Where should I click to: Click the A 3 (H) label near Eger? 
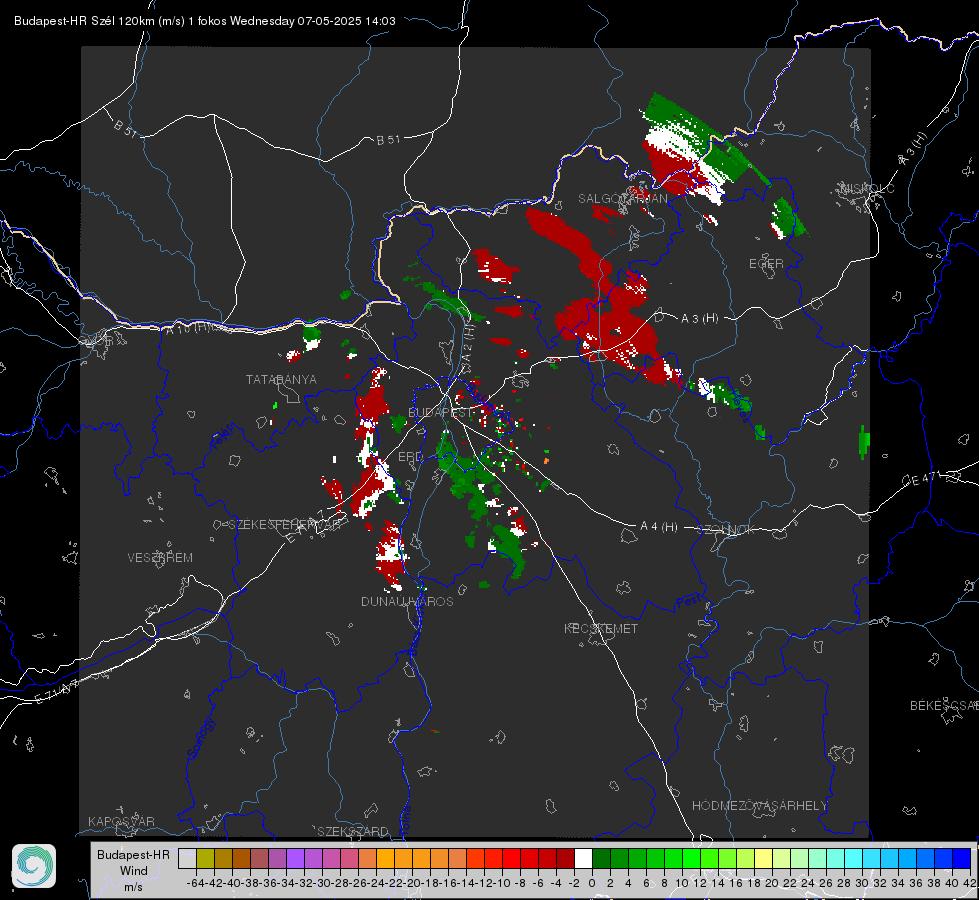click(x=699, y=319)
